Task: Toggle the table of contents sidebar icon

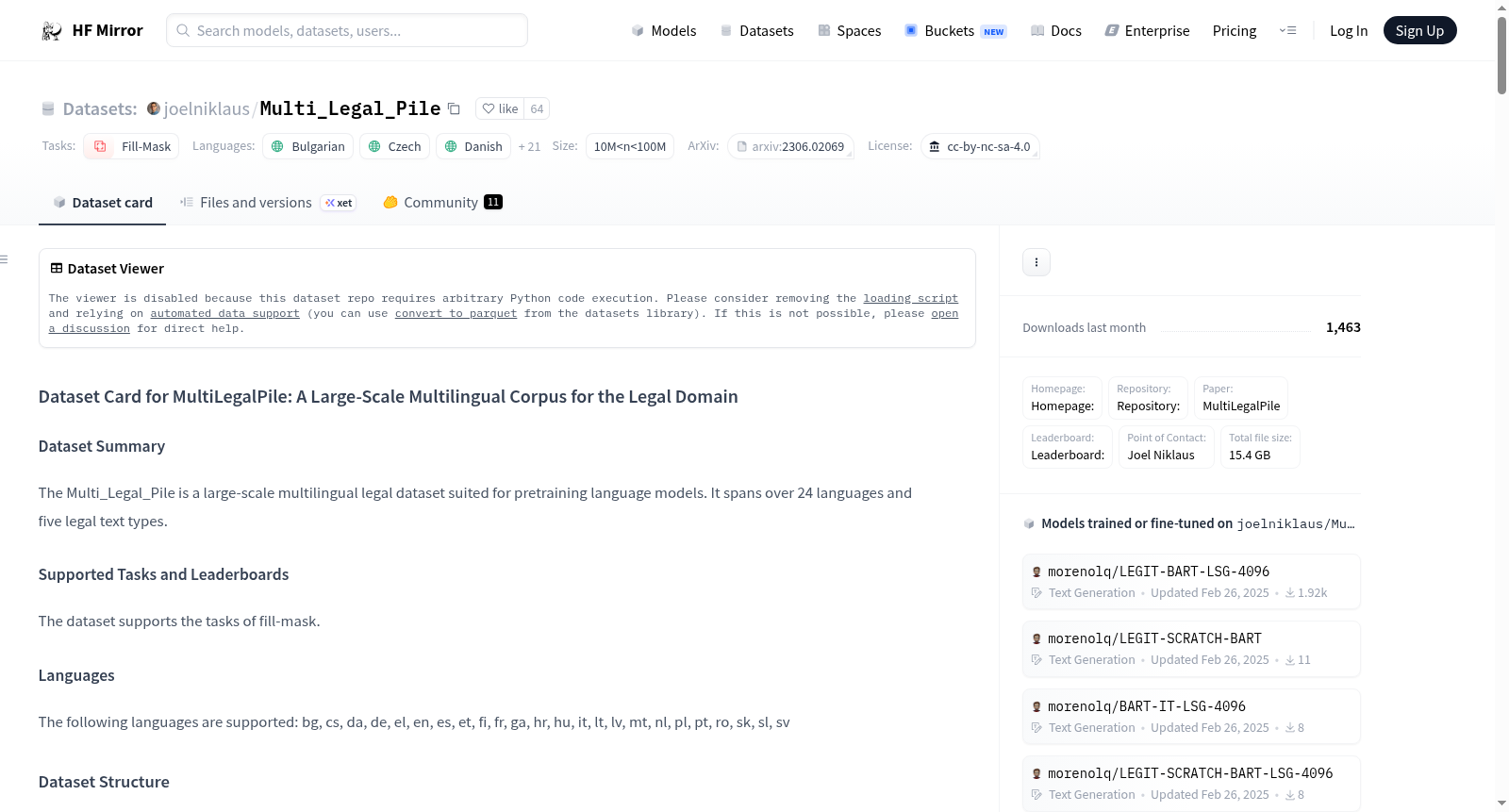Action: tap(5, 259)
